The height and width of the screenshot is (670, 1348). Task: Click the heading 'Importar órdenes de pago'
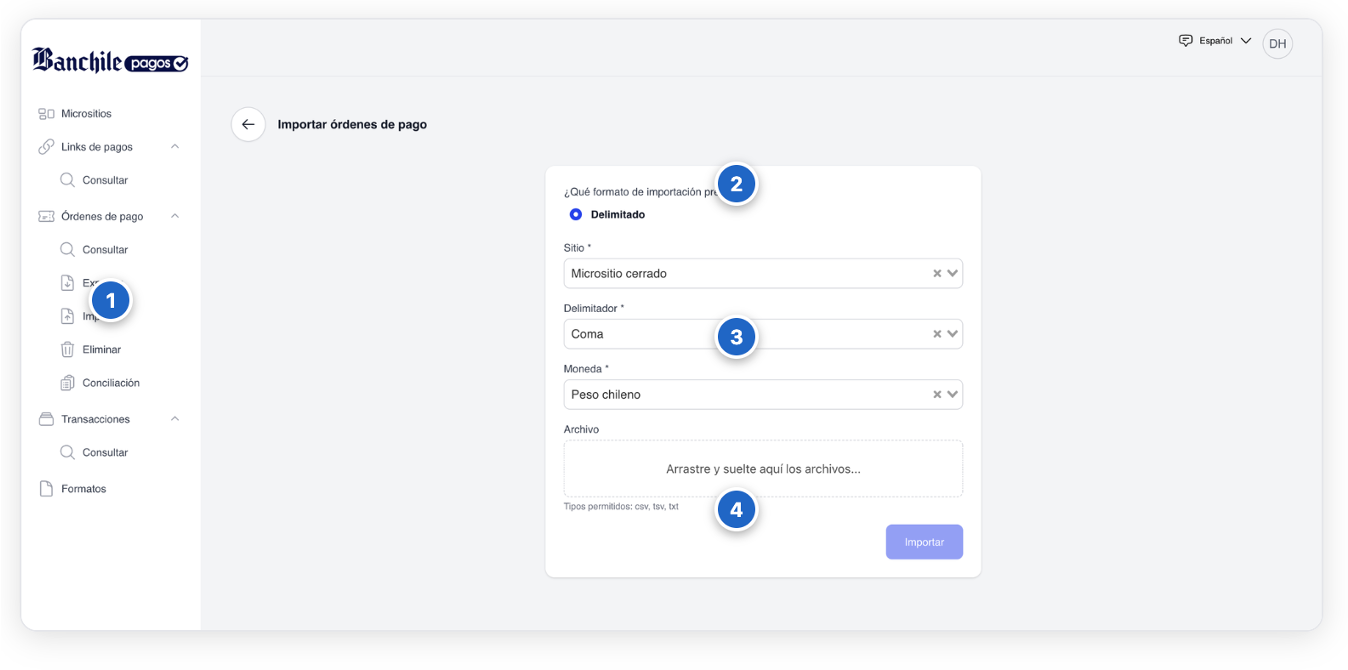352,125
